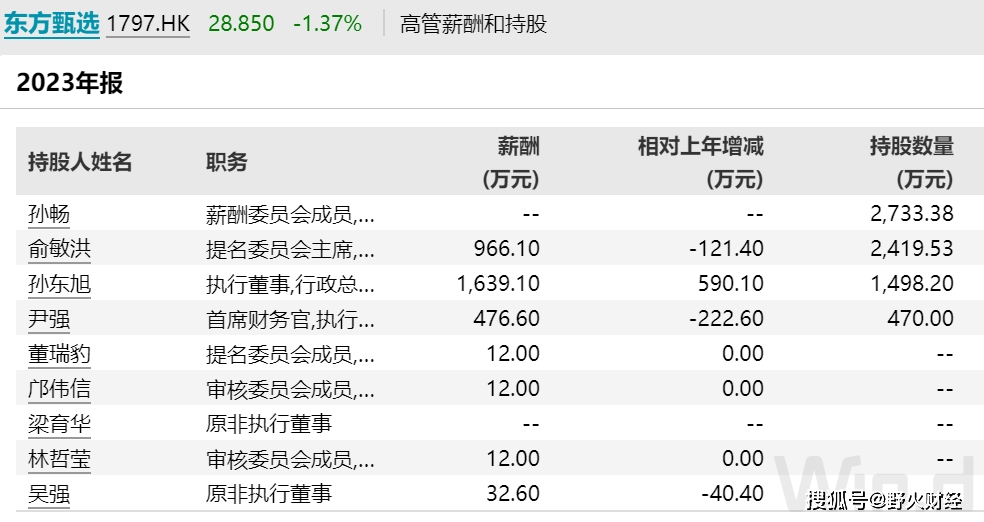984x522 pixels.
Task: Open 林哲莹 shareholder profile link
Action: [59, 459]
